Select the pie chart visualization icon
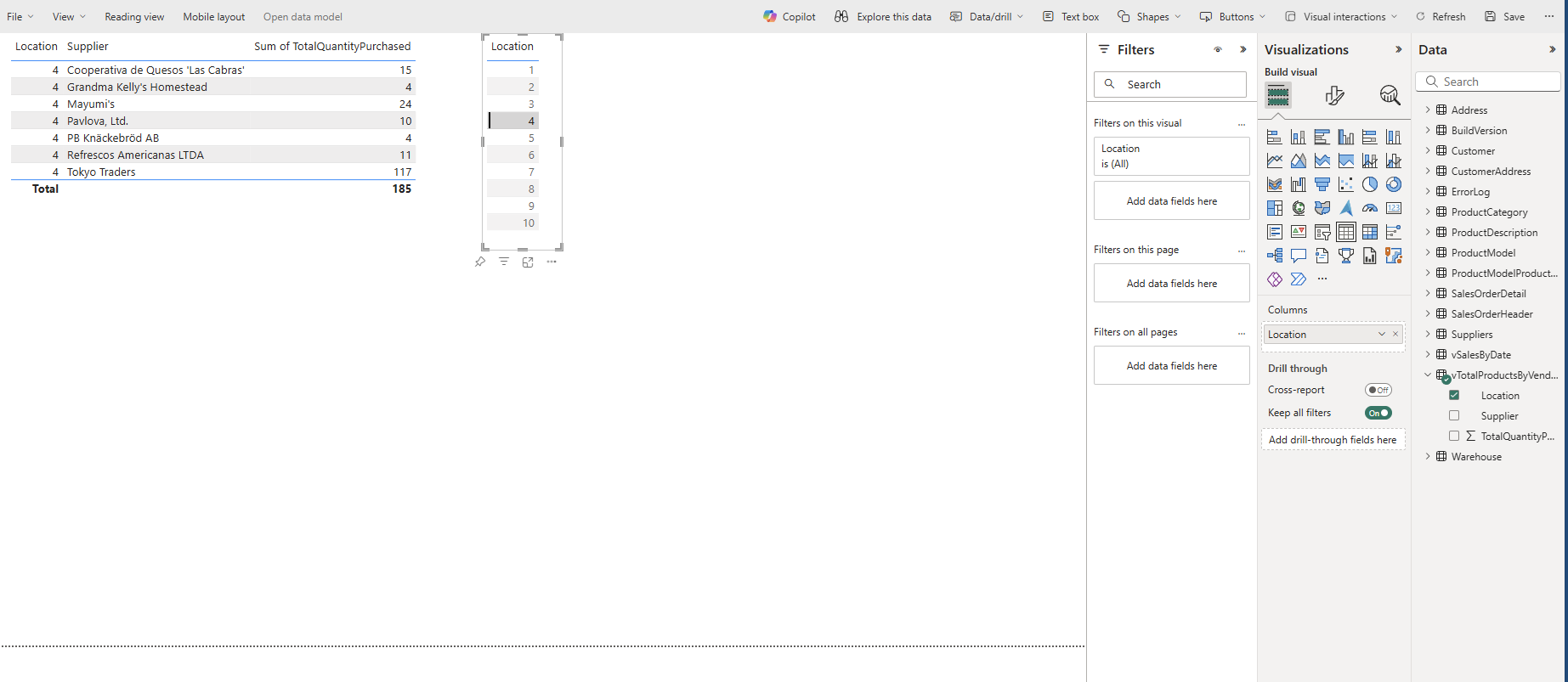Image resolution: width=1568 pixels, height=682 pixels. [x=1369, y=184]
